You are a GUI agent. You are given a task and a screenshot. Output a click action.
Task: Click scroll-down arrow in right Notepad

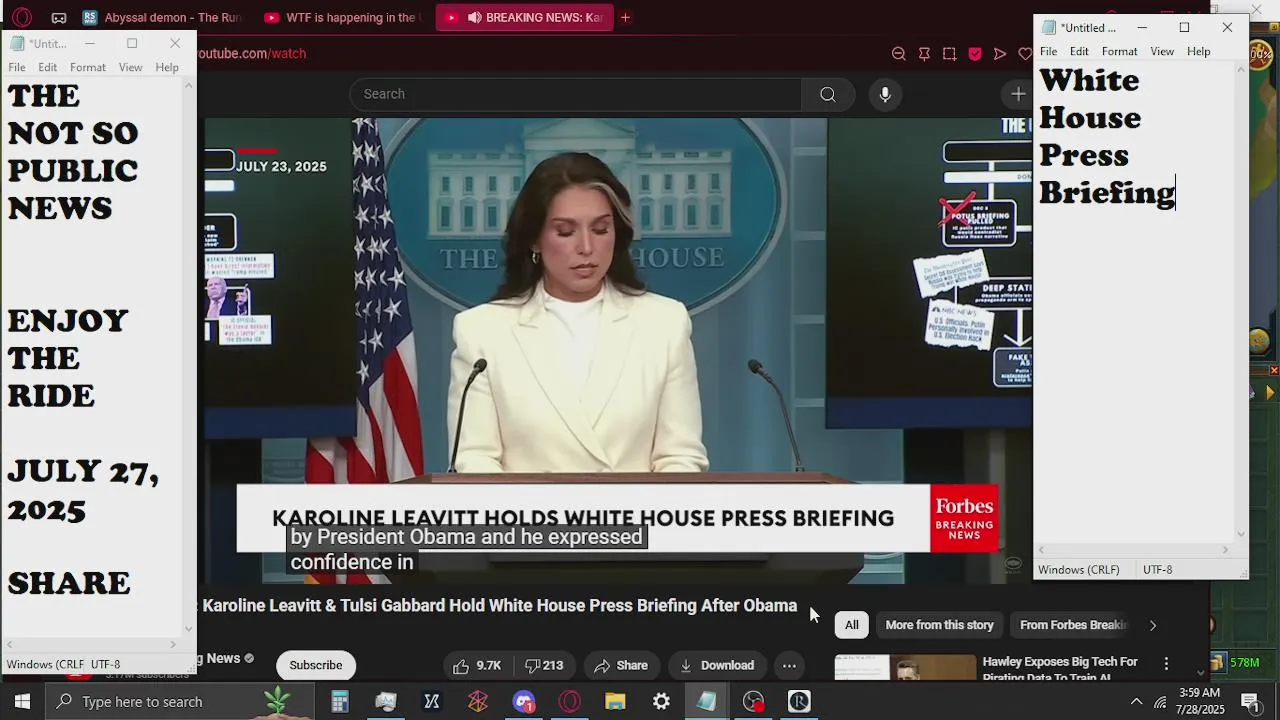(1241, 534)
